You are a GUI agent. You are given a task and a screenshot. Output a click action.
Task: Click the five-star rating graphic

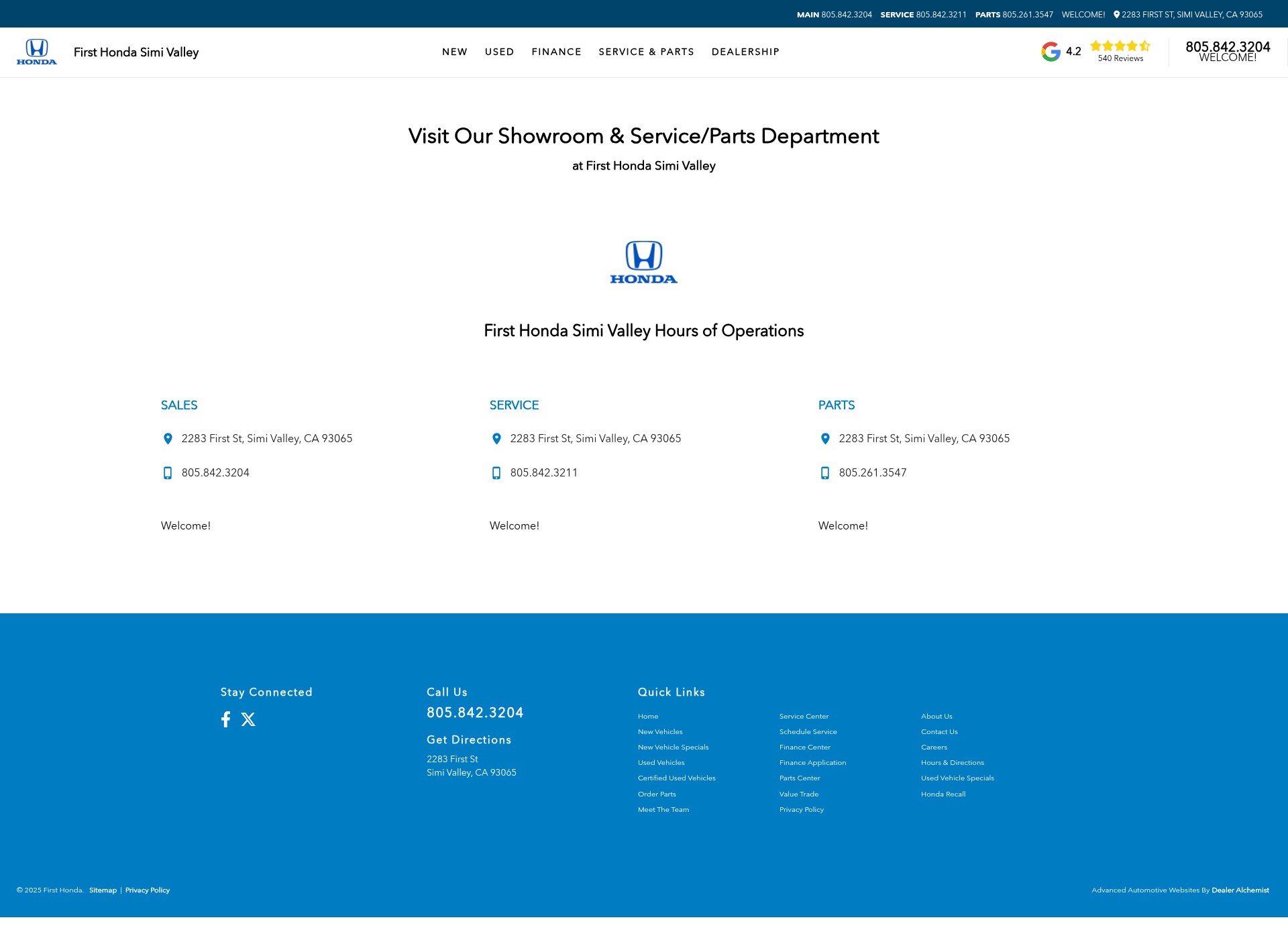click(1120, 46)
